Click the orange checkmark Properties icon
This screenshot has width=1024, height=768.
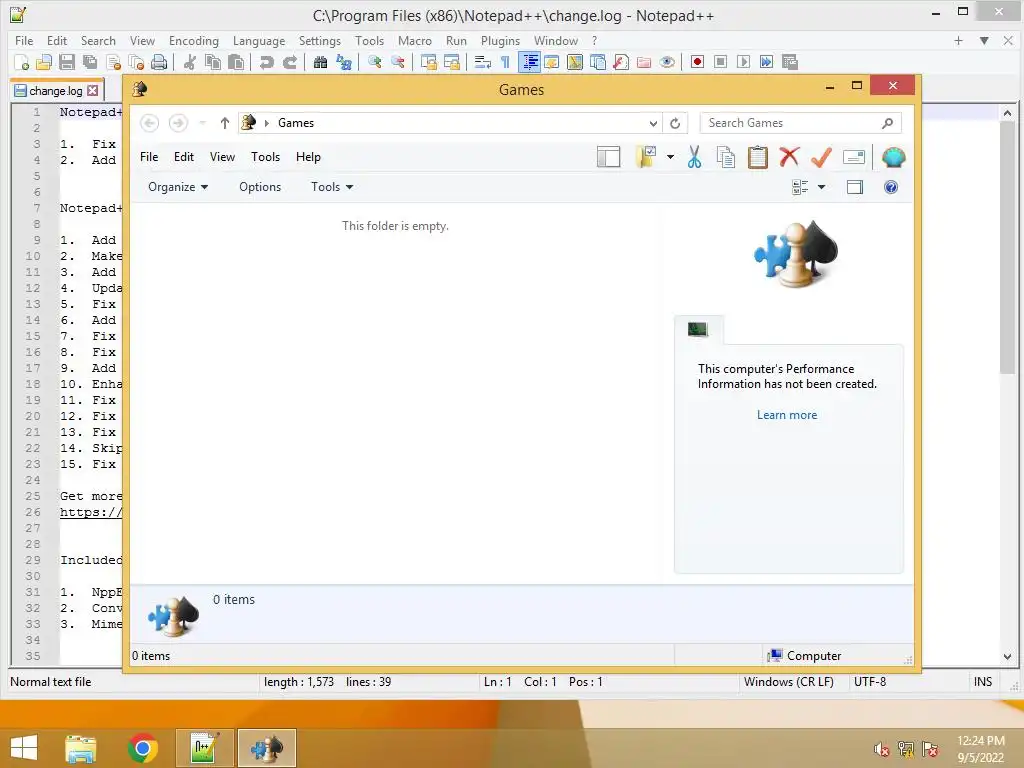(x=821, y=157)
